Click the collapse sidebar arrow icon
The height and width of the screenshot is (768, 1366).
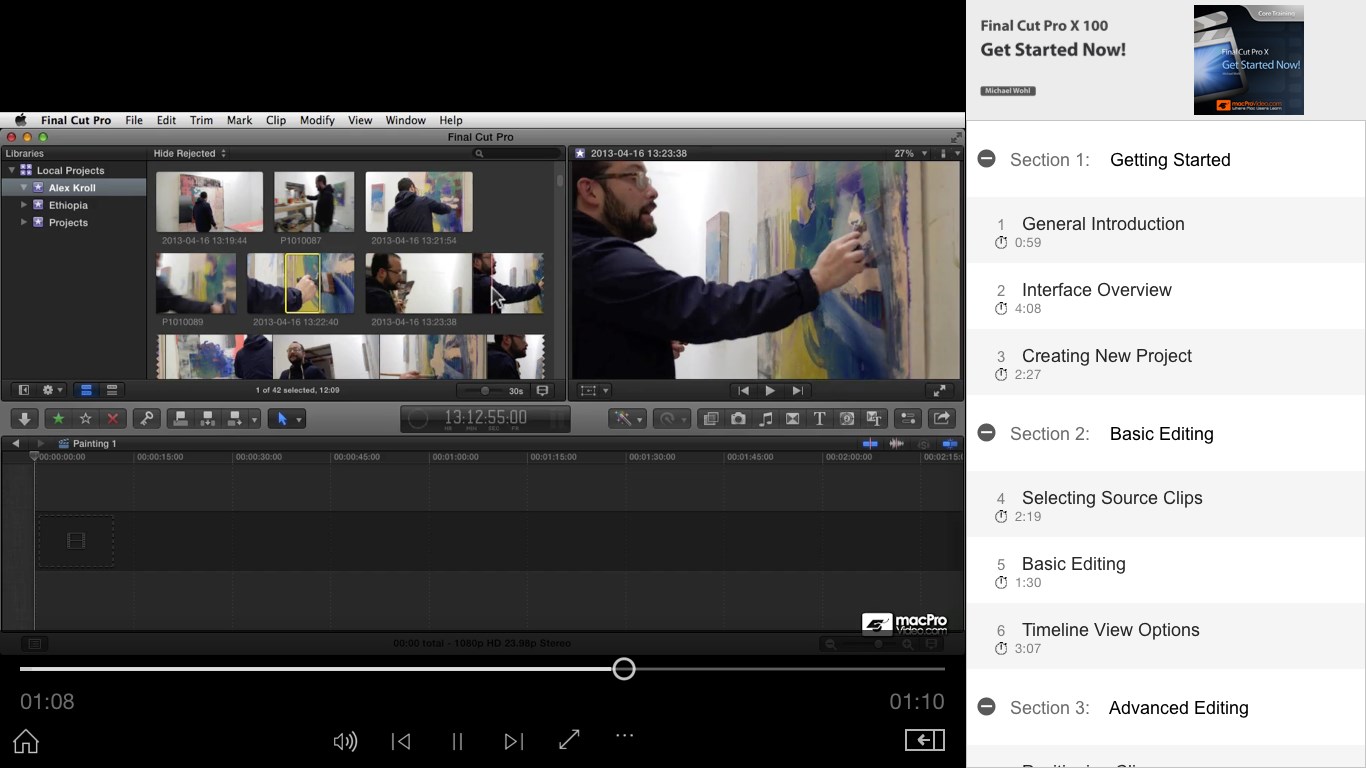[x=925, y=740]
